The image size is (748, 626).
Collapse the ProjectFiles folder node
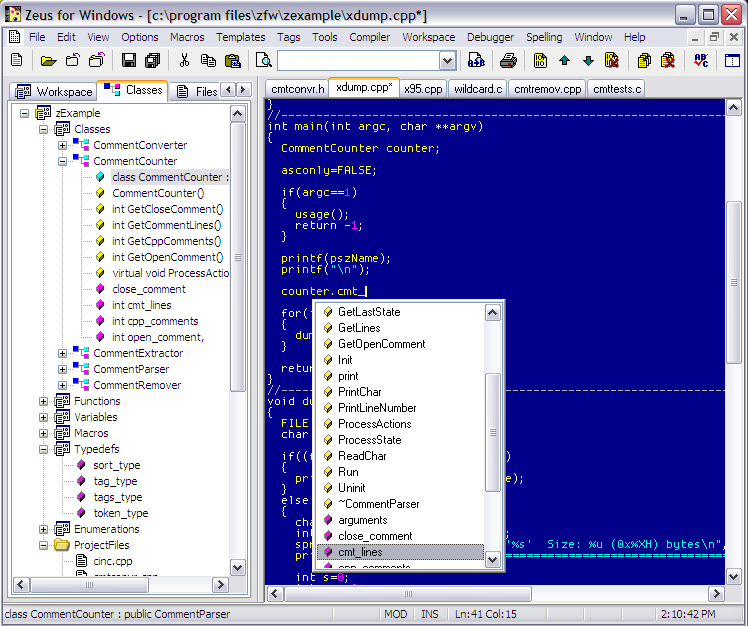[x=43, y=545]
